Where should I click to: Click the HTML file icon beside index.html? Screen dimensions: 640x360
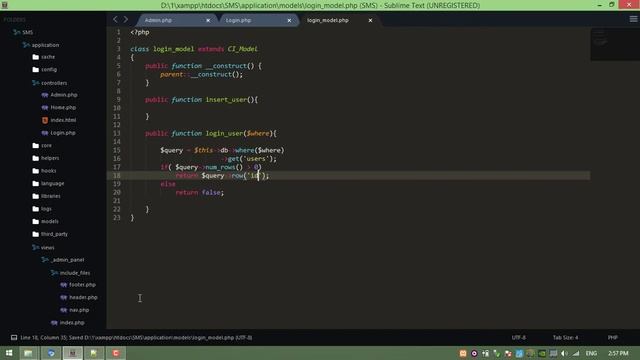pyautogui.click(x=45, y=120)
